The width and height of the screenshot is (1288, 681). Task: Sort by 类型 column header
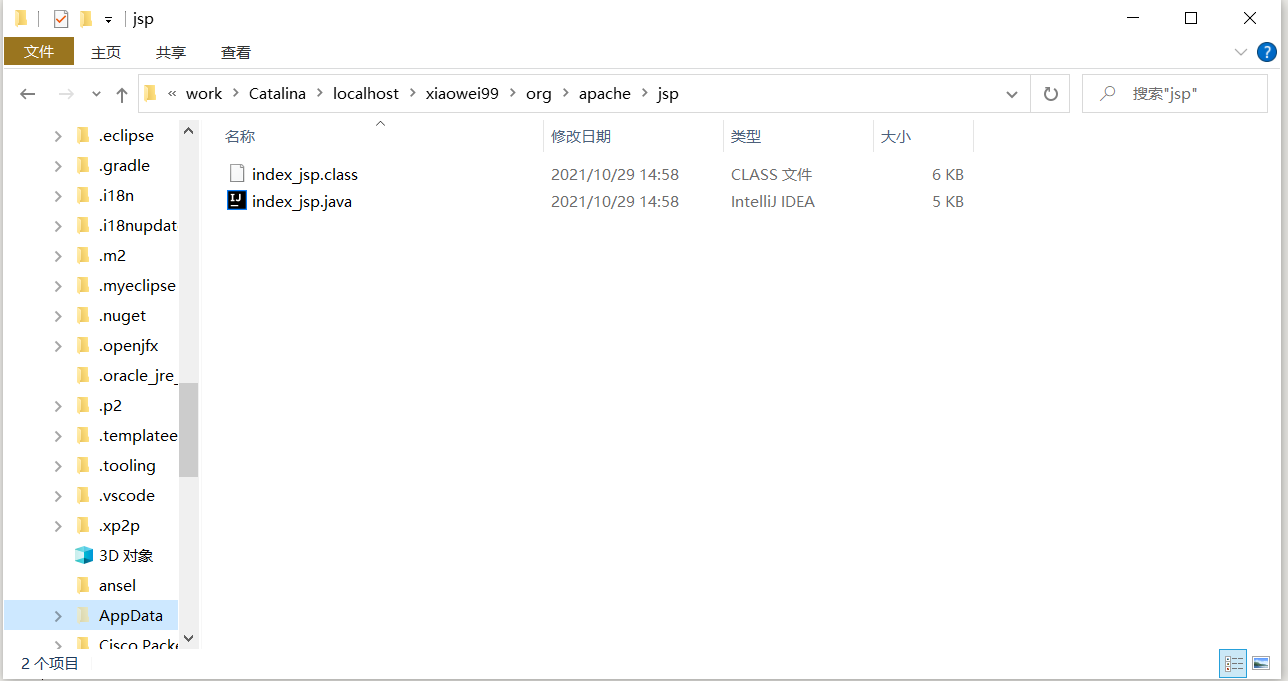click(x=746, y=136)
